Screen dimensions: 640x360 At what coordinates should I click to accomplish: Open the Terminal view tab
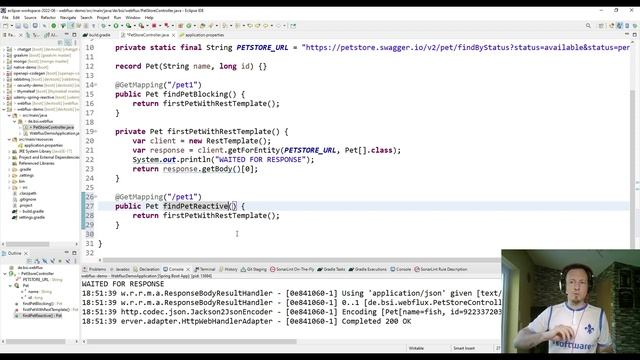205,269
